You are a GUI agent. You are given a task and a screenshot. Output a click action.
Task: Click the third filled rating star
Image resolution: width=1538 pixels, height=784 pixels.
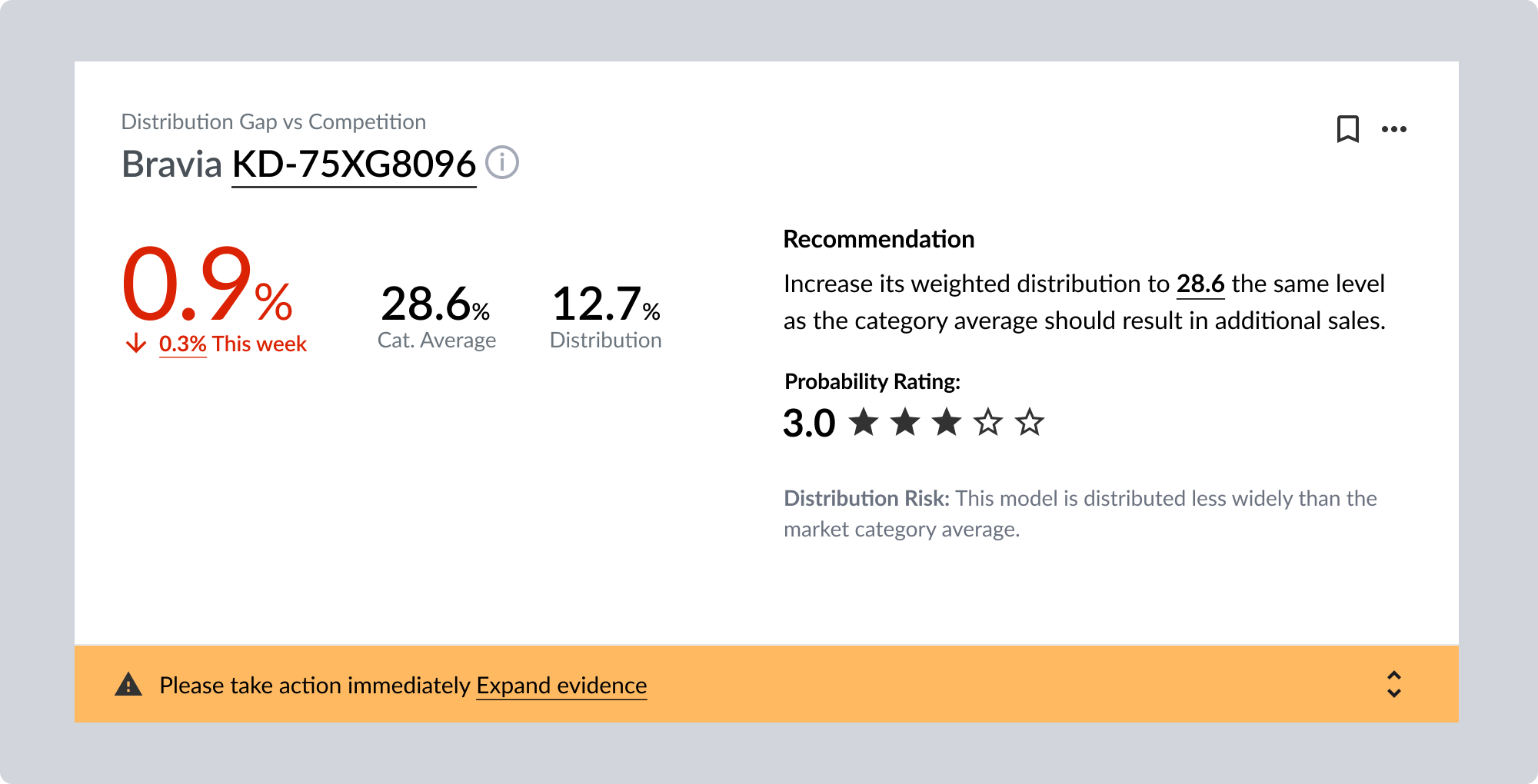[x=947, y=422]
